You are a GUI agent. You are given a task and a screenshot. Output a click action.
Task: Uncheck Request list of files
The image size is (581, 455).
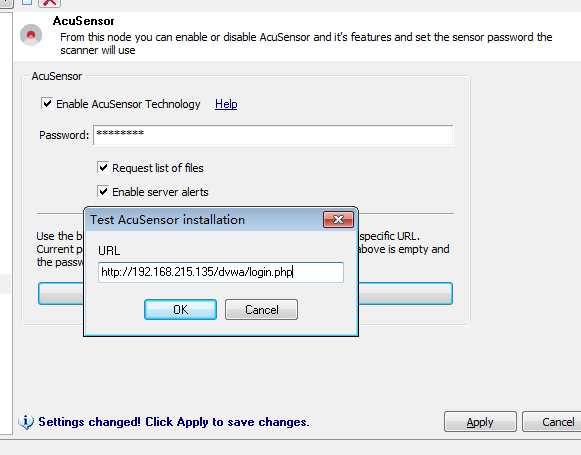[x=103, y=167]
